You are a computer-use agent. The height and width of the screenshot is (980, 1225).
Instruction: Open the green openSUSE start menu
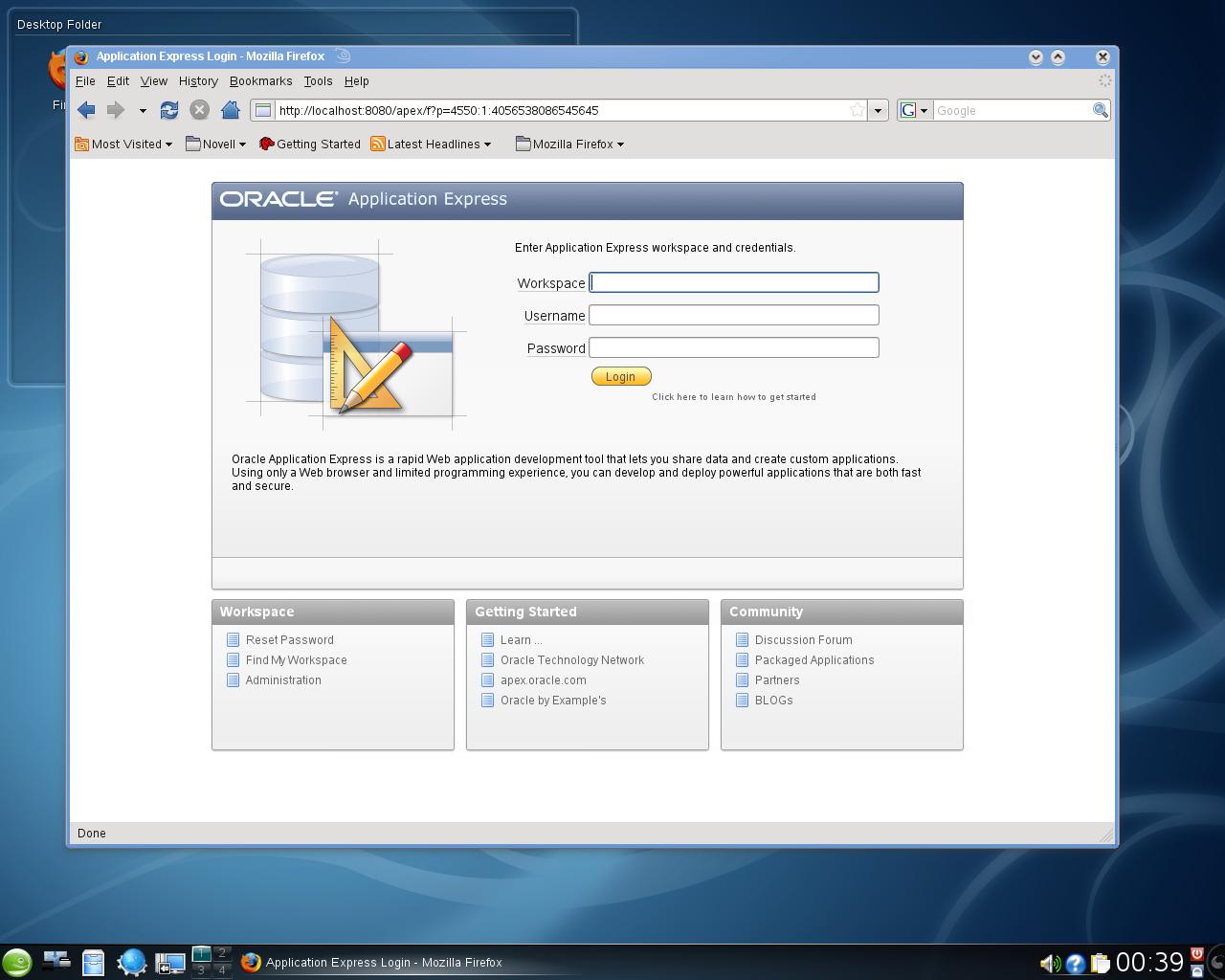tap(16, 962)
